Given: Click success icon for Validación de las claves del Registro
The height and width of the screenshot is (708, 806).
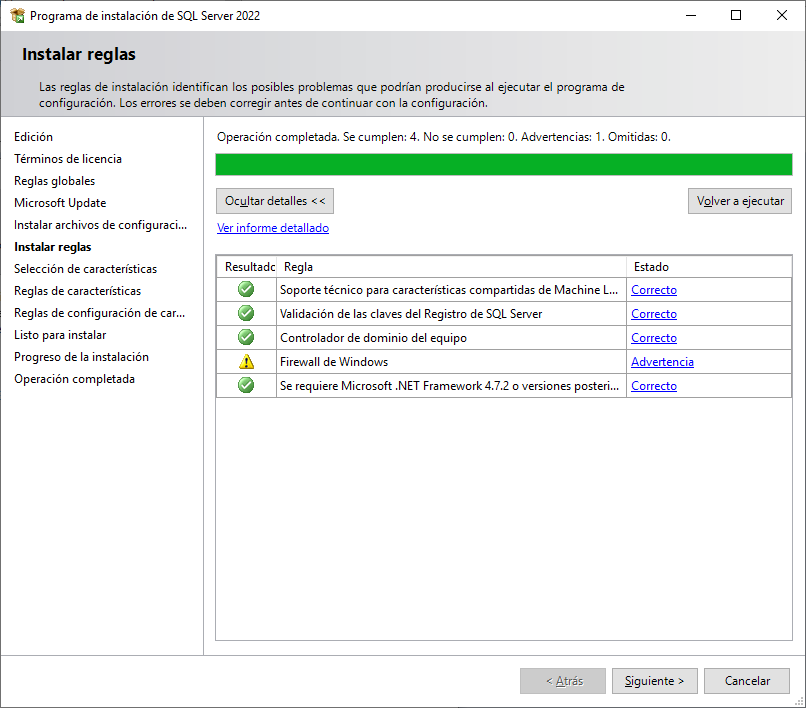Looking at the screenshot, I should pos(245,313).
